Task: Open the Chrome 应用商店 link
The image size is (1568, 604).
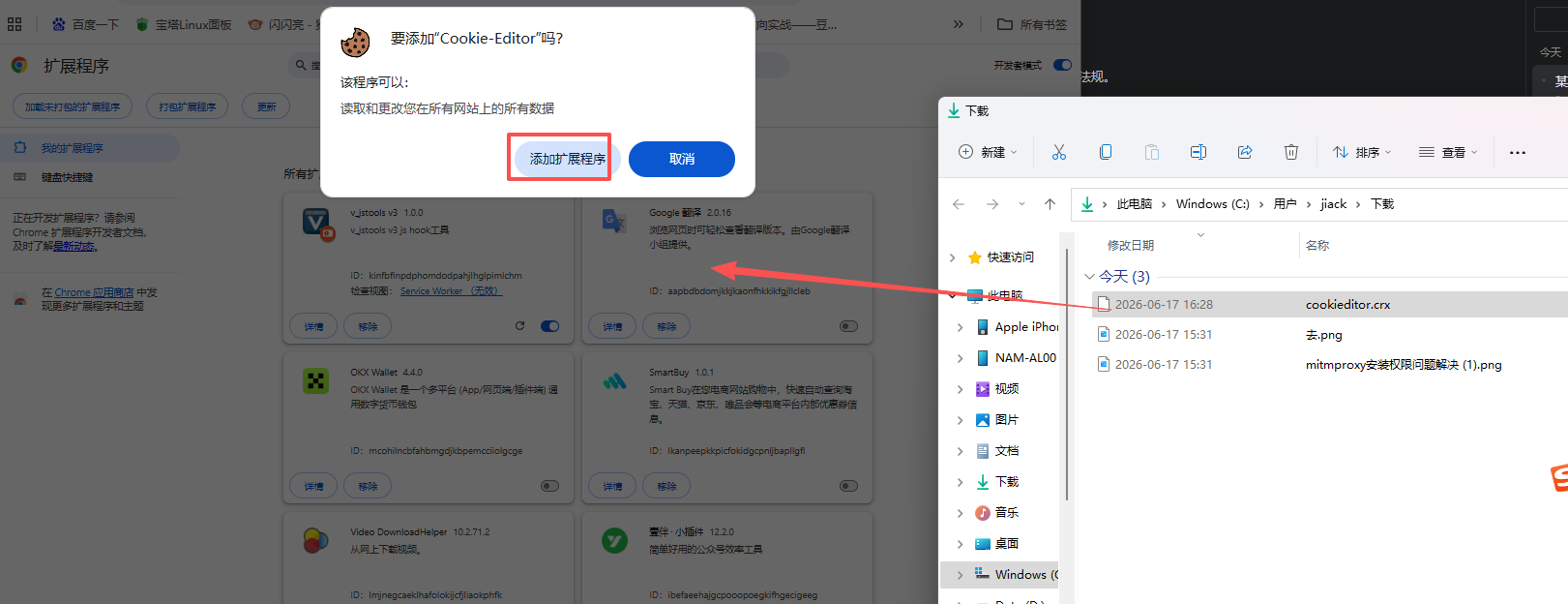Action: pyautogui.click(x=94, y=292)
